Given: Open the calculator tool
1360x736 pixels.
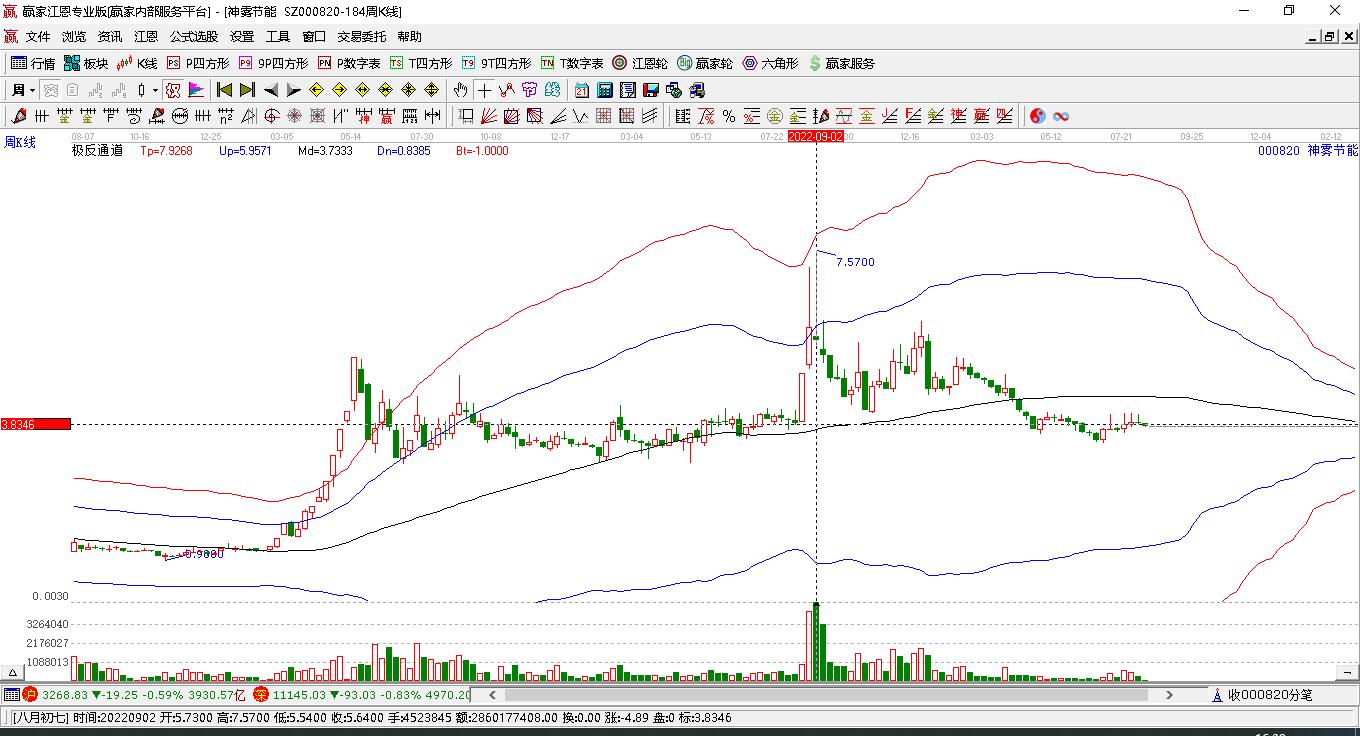Looking at the screenshot, I should 605,90.
